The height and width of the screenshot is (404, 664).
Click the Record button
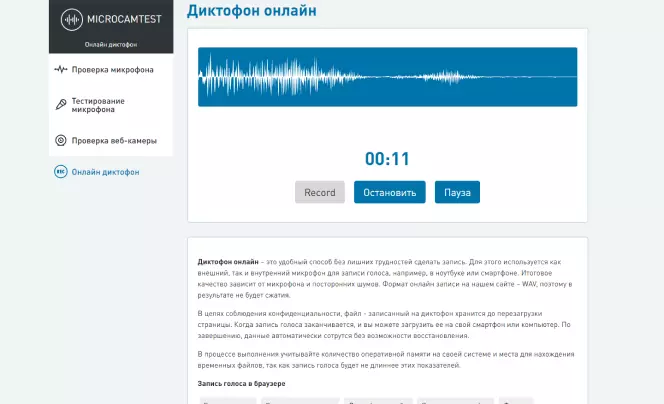point(320,192)
